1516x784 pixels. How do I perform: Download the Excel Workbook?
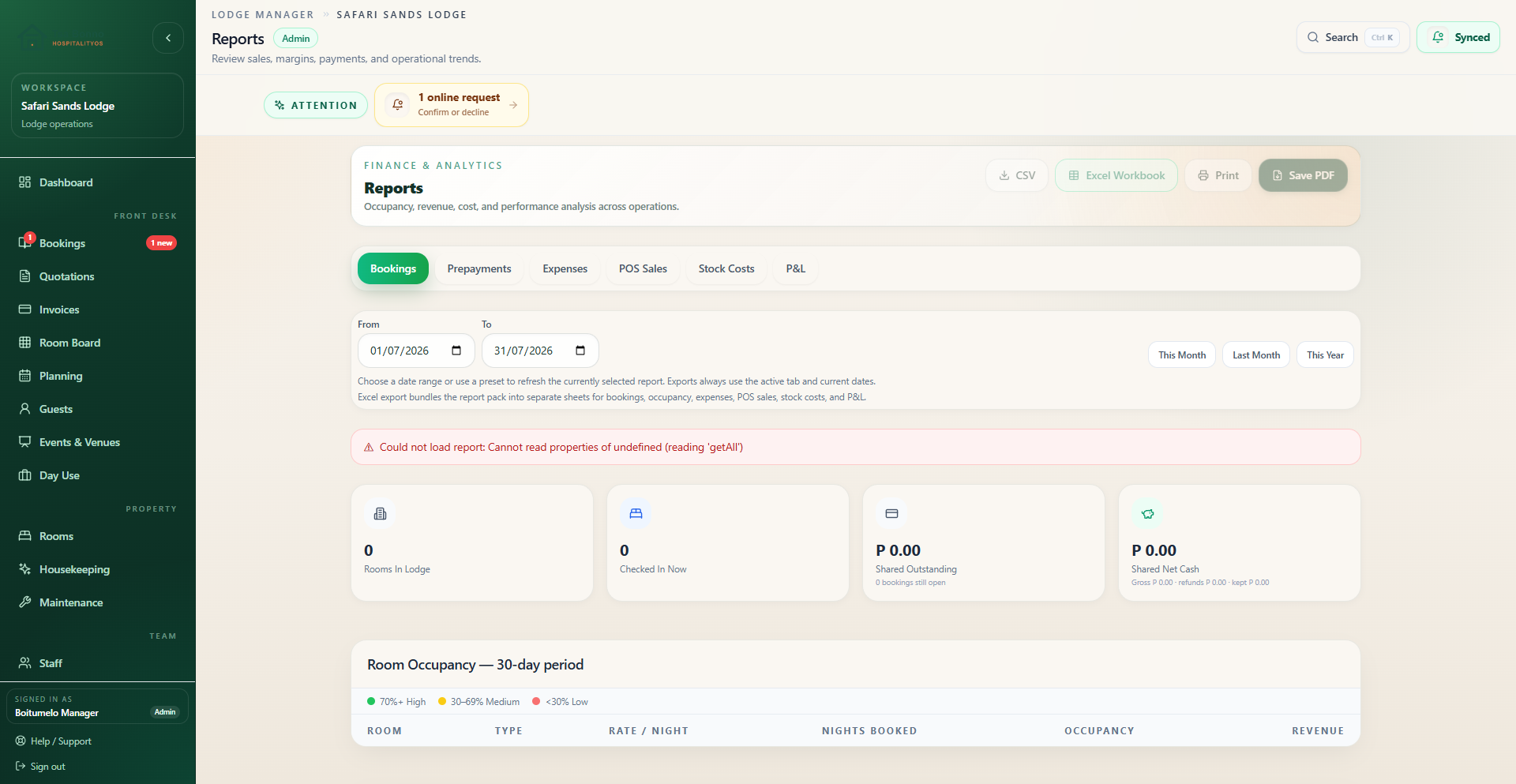point(1116,175)
